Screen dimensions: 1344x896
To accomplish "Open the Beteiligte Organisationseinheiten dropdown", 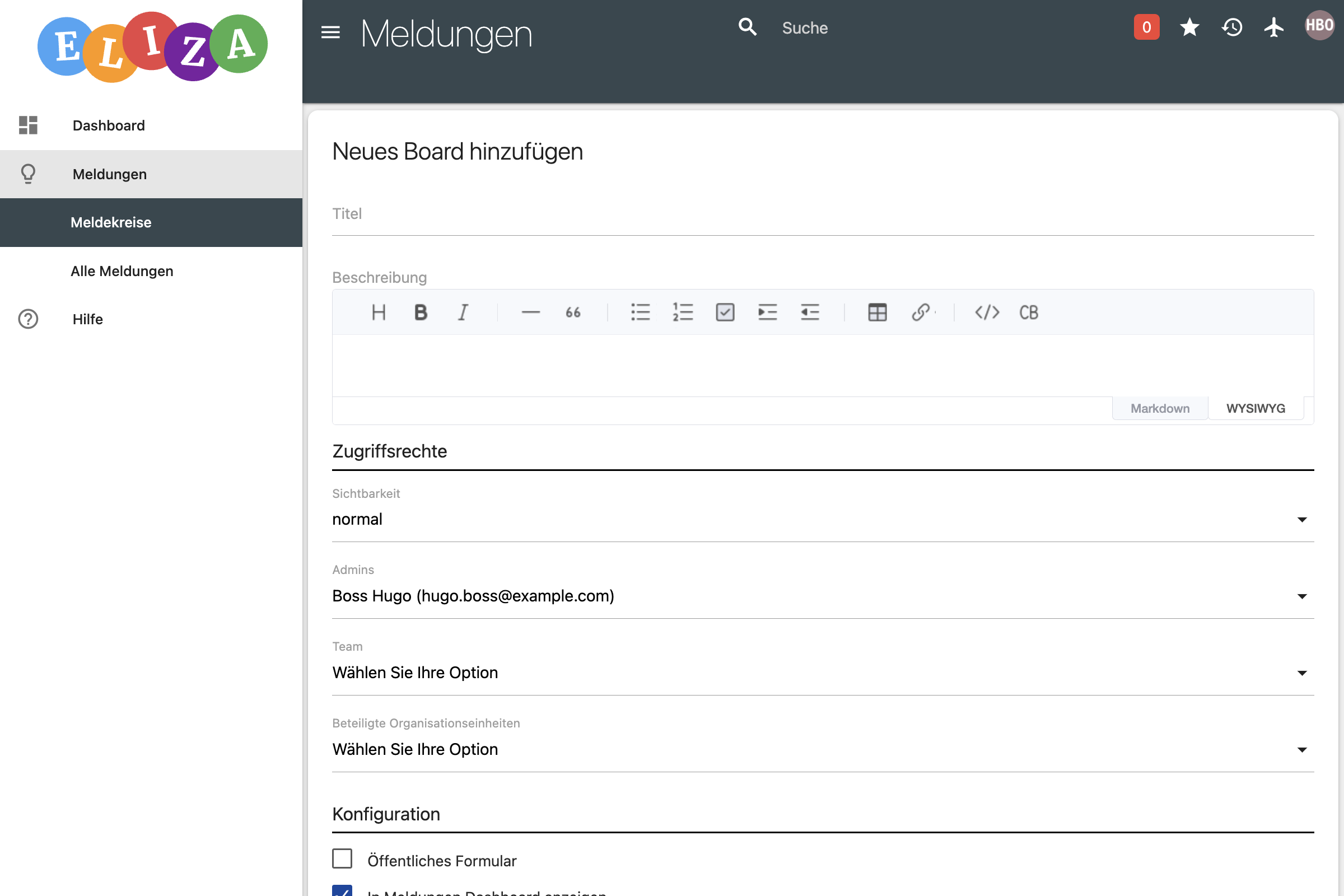I will pos(823,749).
